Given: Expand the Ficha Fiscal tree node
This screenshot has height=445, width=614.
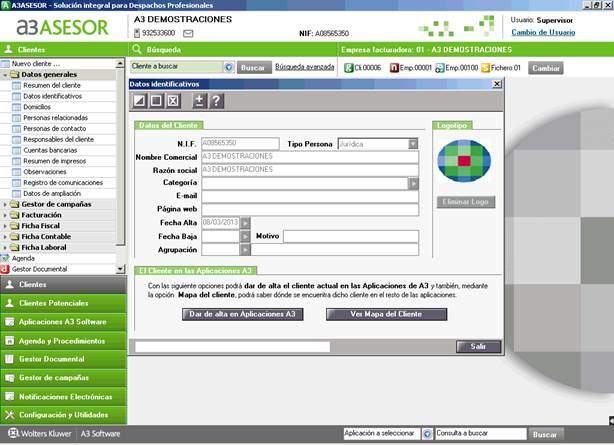Looking at the screenshot, I should pos(5,226).
